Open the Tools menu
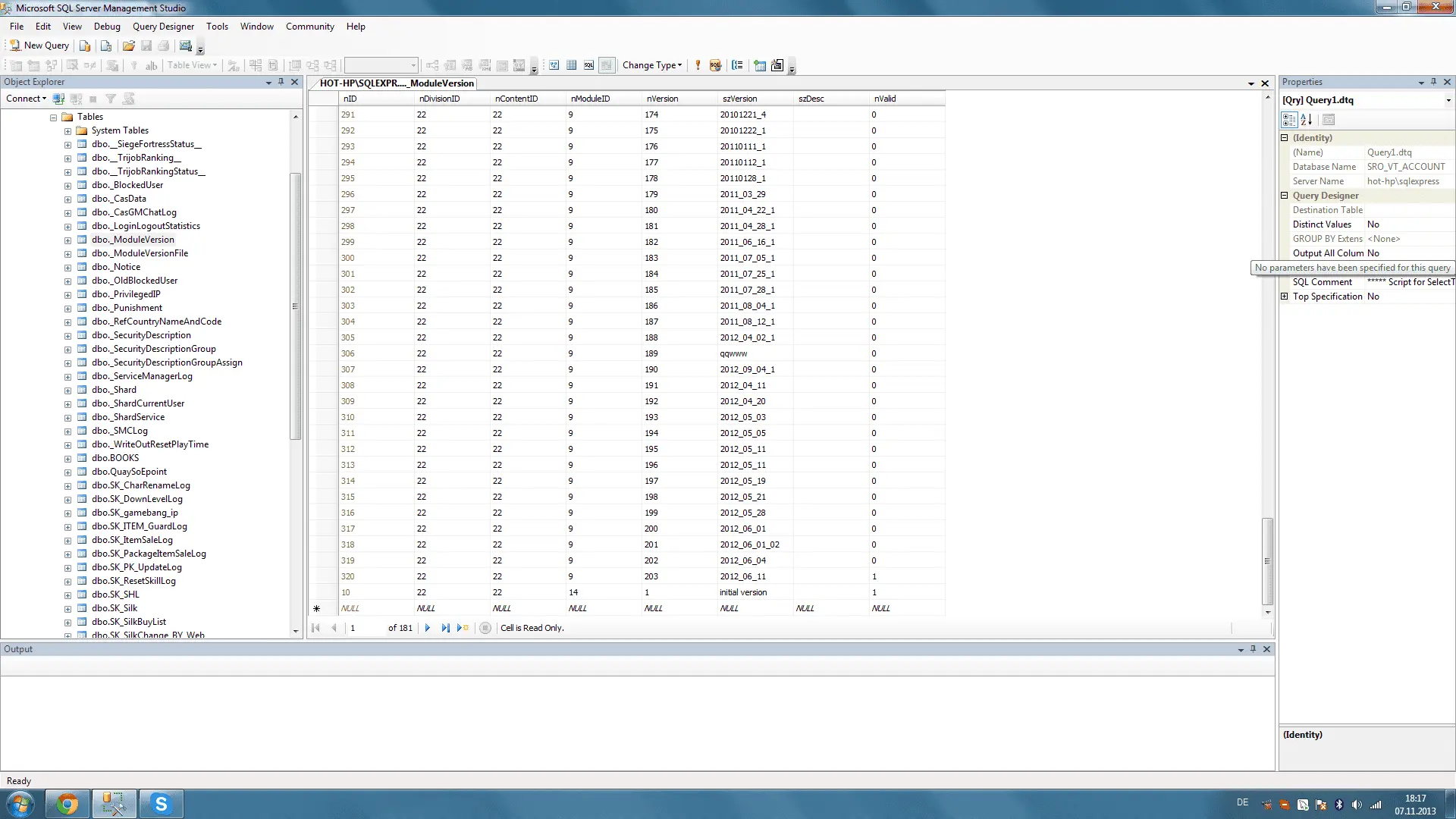Viewport: 1456px width, 819px height. 217,27
